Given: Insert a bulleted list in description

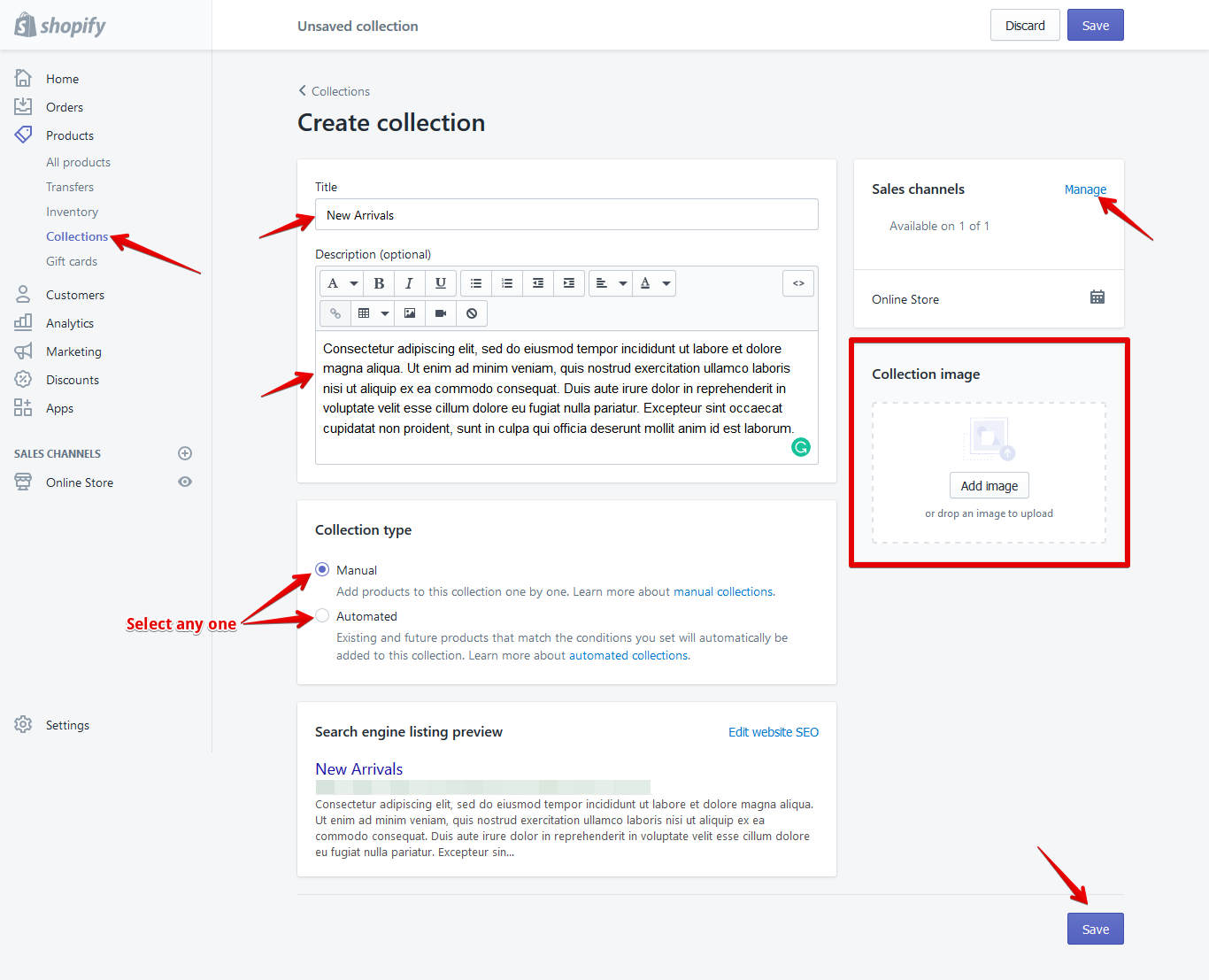Looking at the screenshot, I should [476, 283].
